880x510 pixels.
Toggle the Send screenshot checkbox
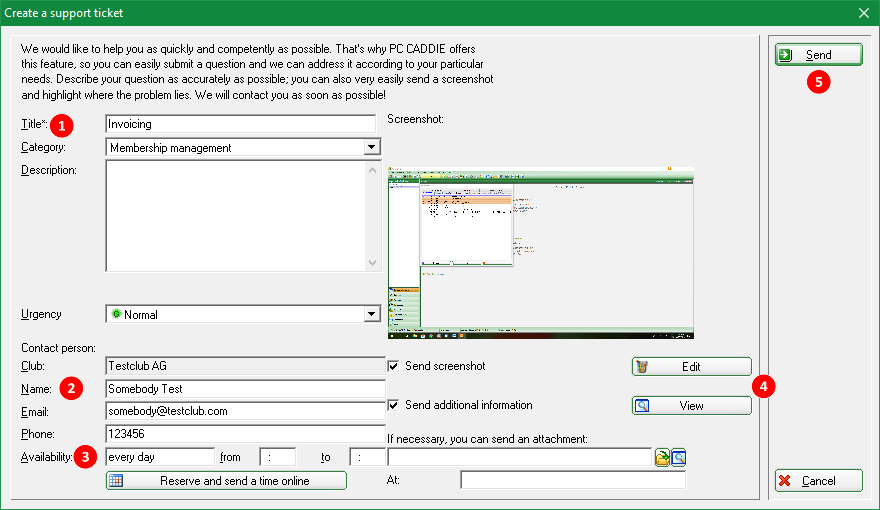click(x=393, y=366)
